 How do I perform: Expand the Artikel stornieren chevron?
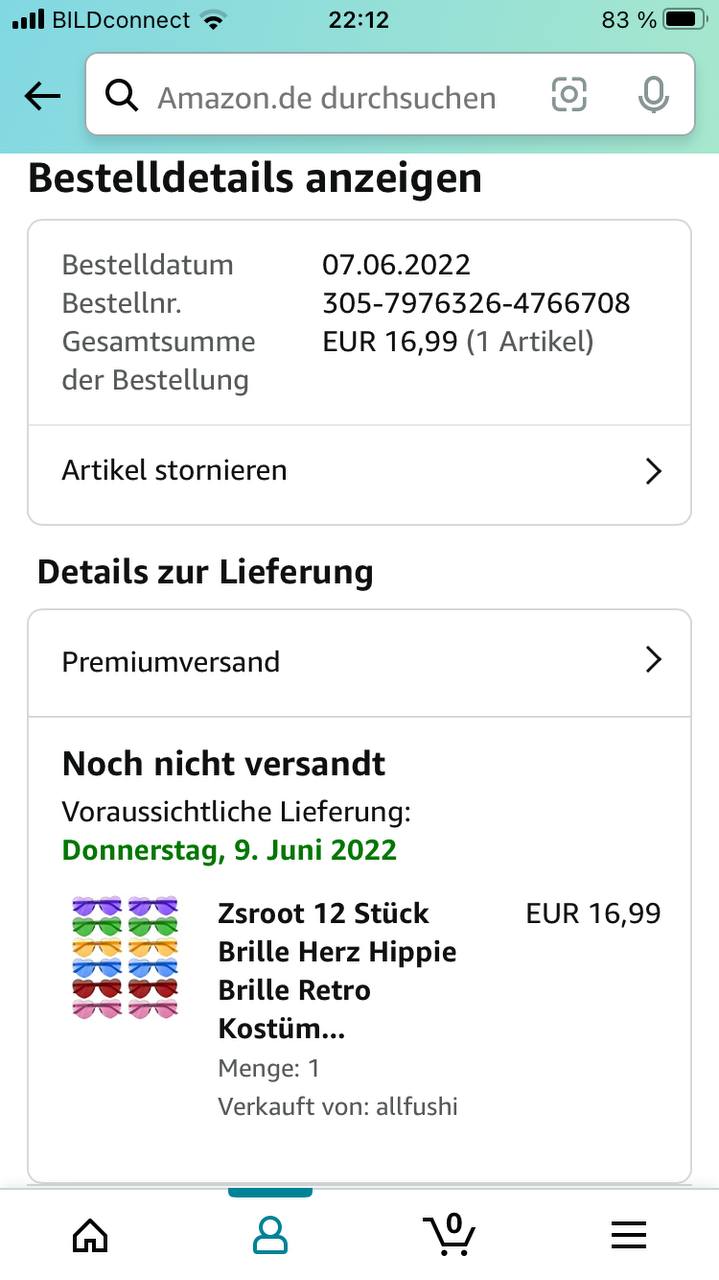[x=653, y=471]
